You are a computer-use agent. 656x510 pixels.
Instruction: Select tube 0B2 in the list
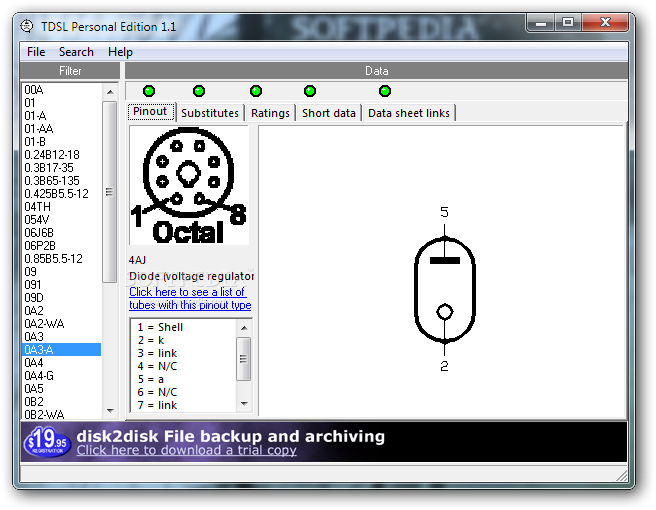pyautogui.click(x=62, y=401)
